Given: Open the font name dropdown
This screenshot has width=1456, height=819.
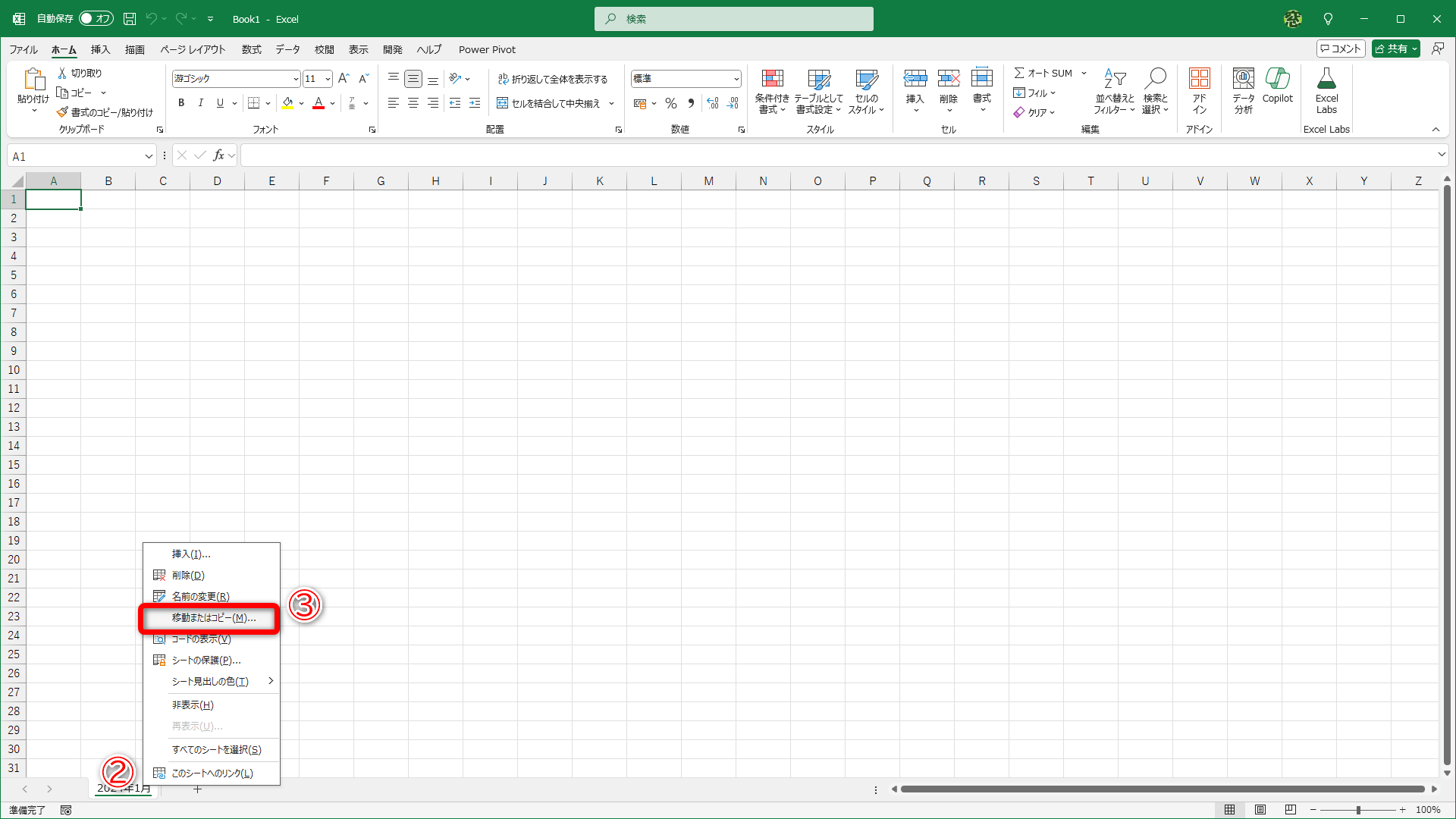Looking at the screenshot, I should [x=296, y=79].
